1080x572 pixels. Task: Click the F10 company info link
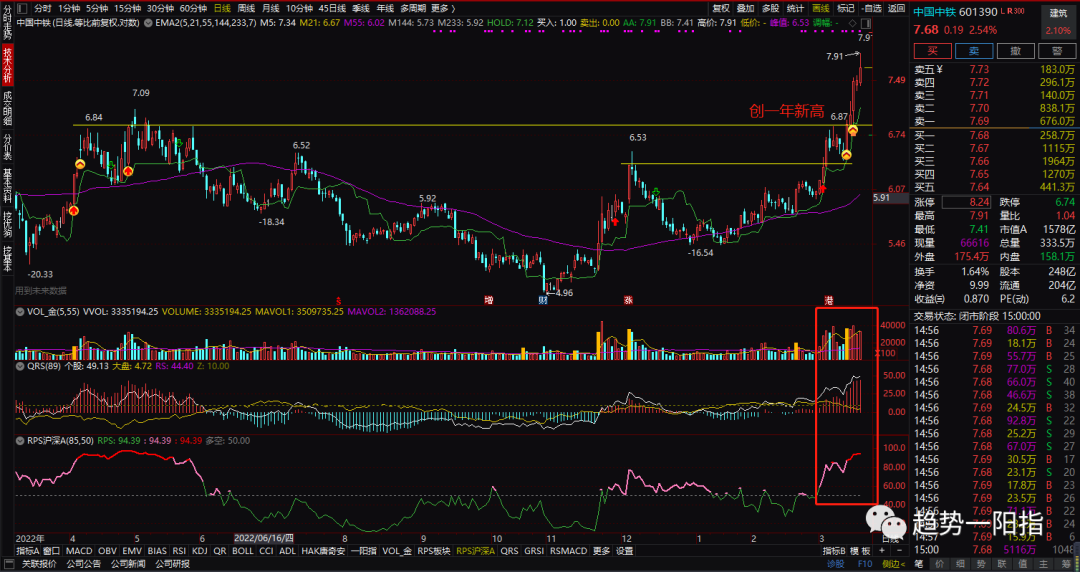tap(864, 564)
